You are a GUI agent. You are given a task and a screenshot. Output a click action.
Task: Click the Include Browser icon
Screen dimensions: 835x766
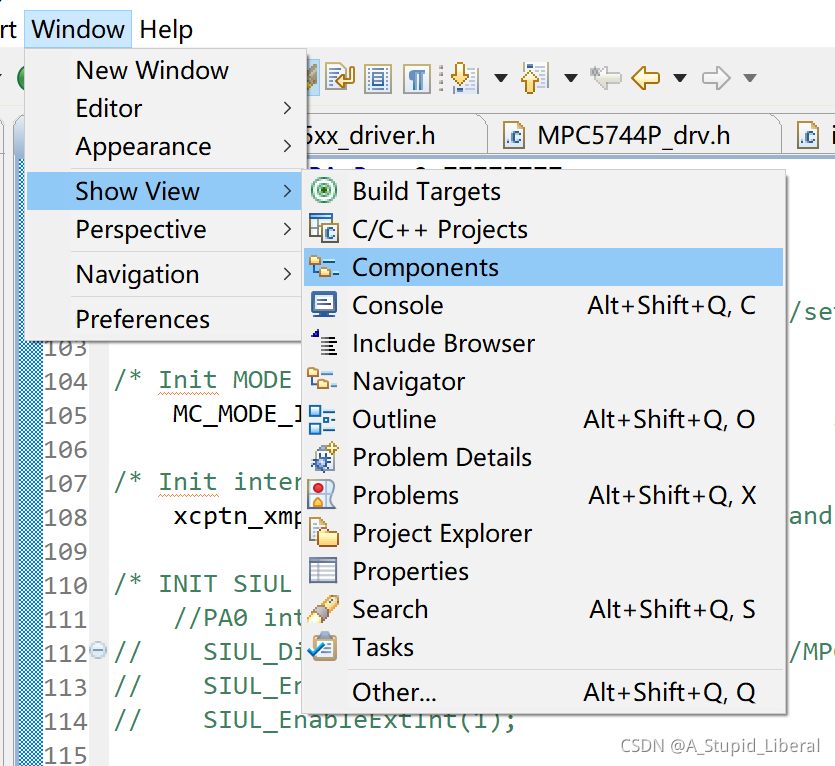click(324, 343)
